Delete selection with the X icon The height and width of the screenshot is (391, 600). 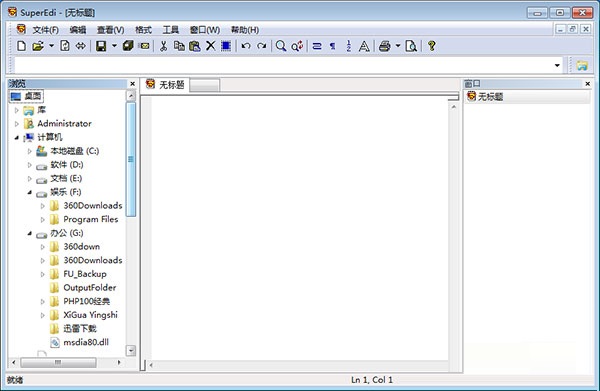[210, 46]
